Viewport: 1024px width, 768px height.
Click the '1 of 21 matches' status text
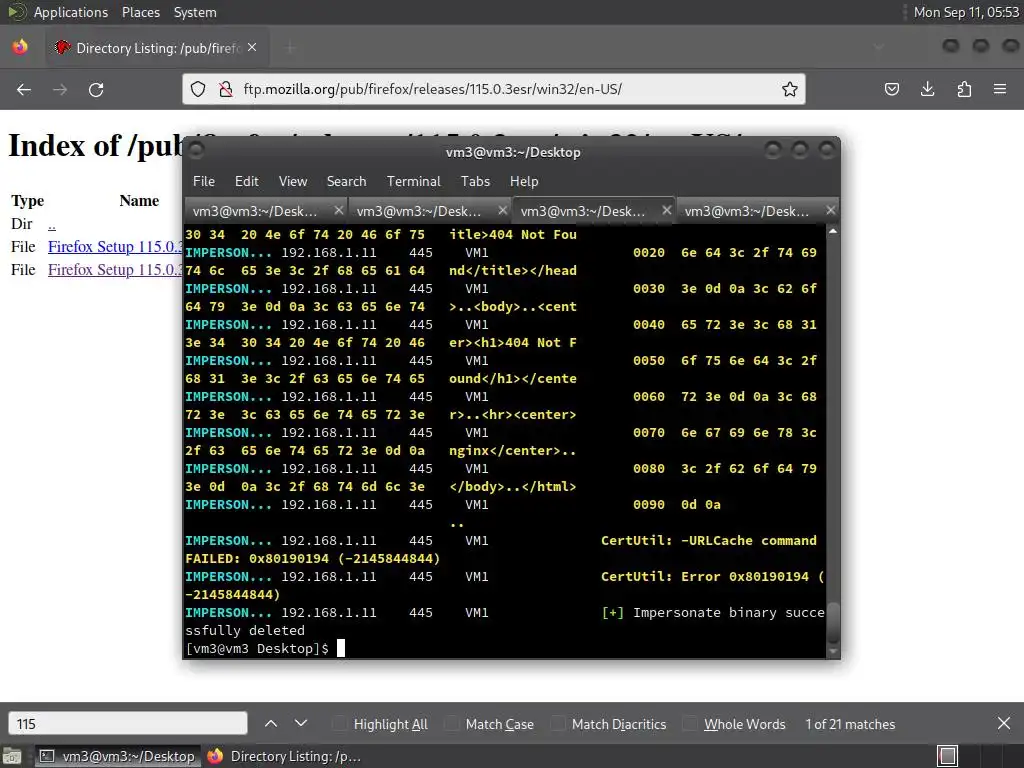[850, 724]
